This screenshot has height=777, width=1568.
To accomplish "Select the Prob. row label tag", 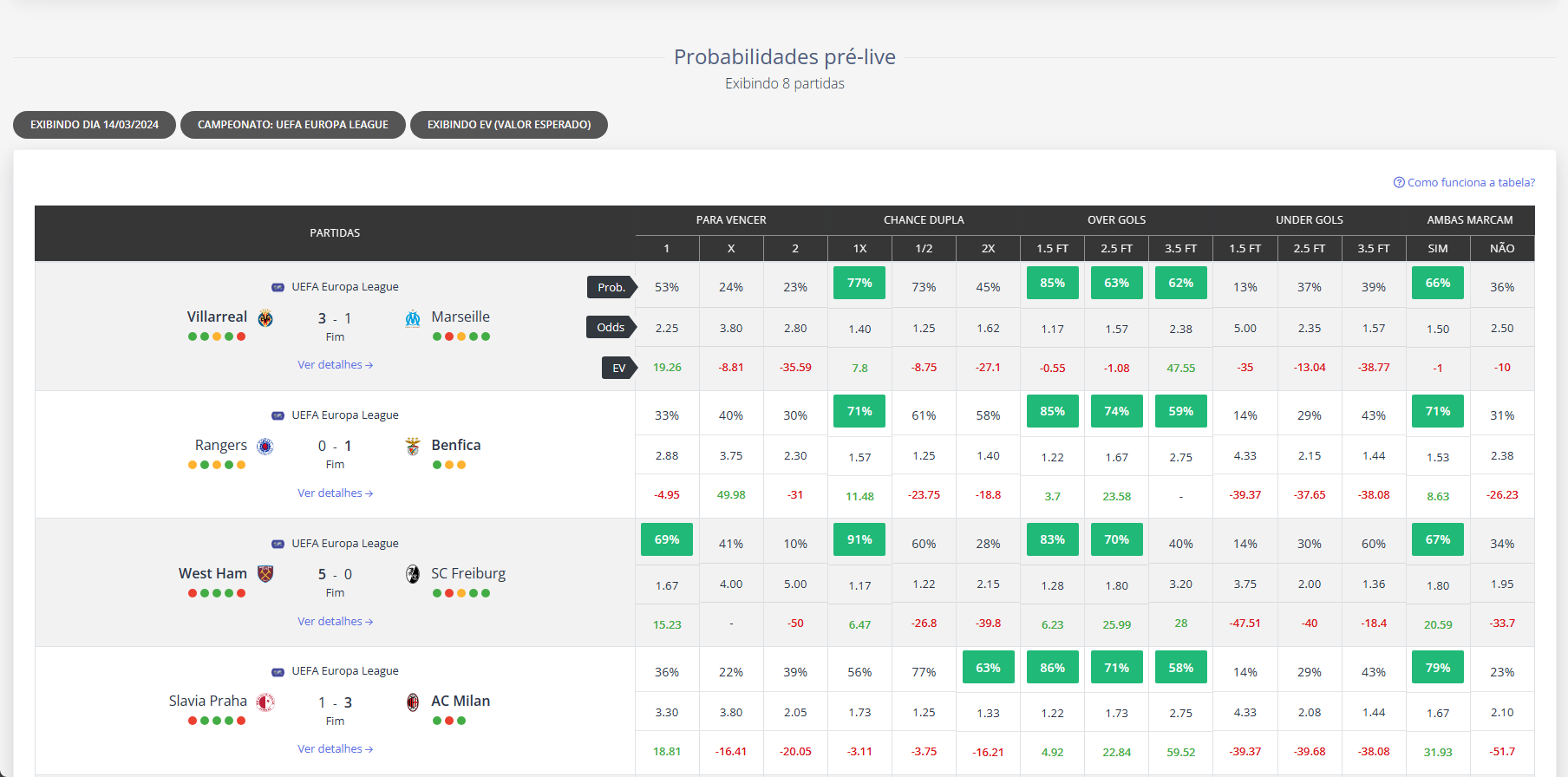I will click(611, 287).
